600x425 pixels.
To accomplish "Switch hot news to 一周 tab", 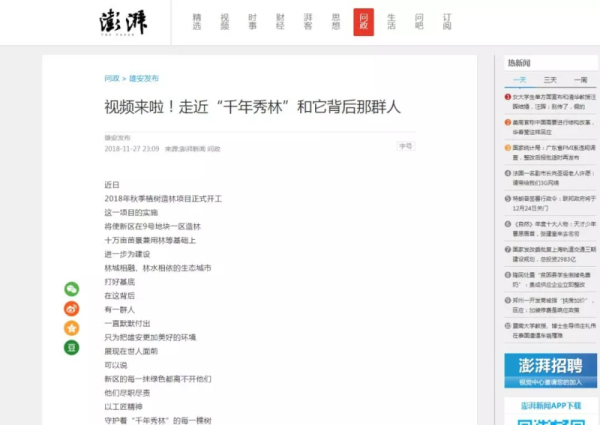I will pyautogui.click(x=580, y=79).
